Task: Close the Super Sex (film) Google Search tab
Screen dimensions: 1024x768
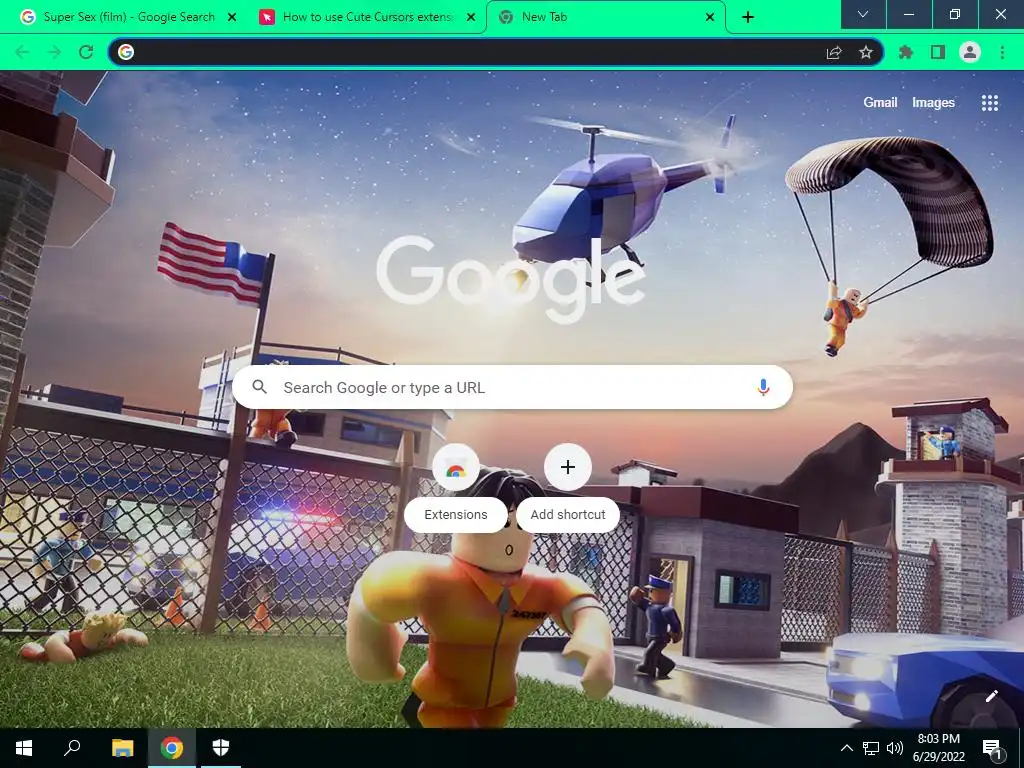Action: pos(232,18)
